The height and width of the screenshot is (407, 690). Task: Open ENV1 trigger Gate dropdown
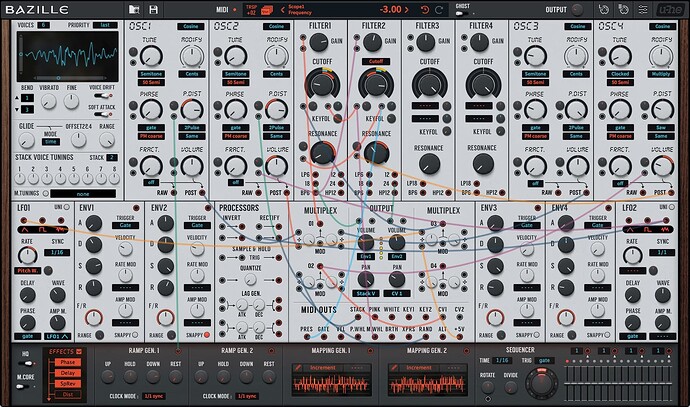(125, 225)
